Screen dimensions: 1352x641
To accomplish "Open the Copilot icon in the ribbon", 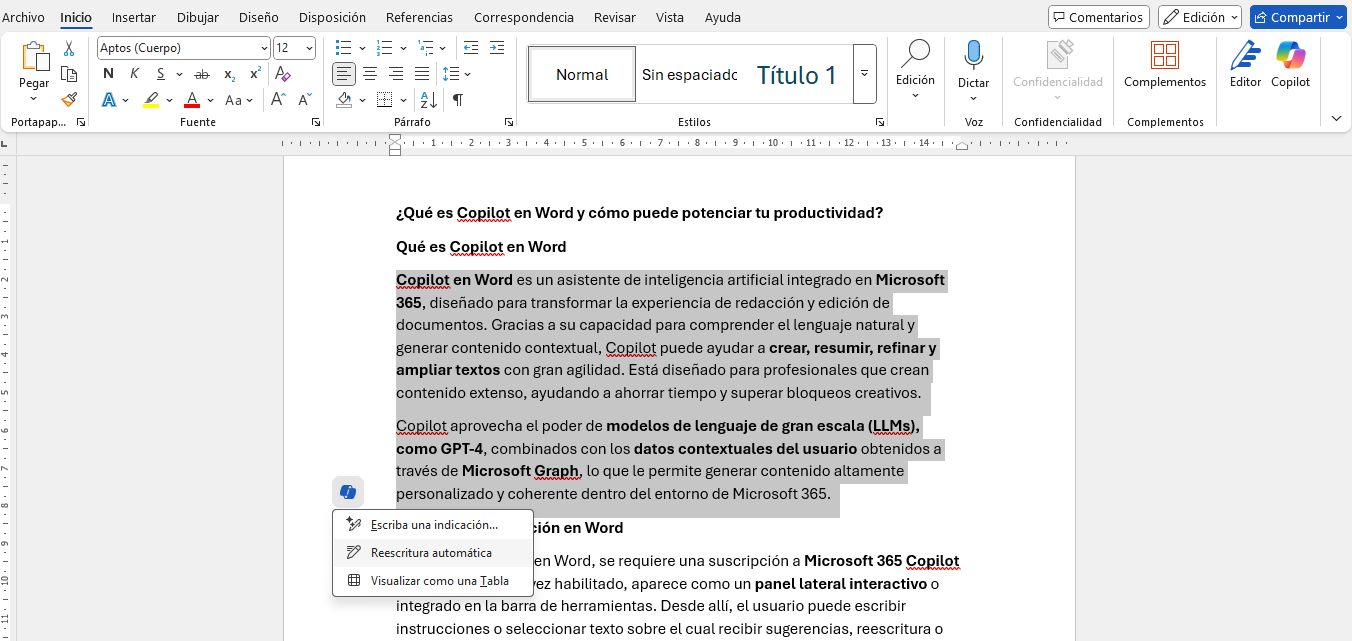I will 1290,55.
